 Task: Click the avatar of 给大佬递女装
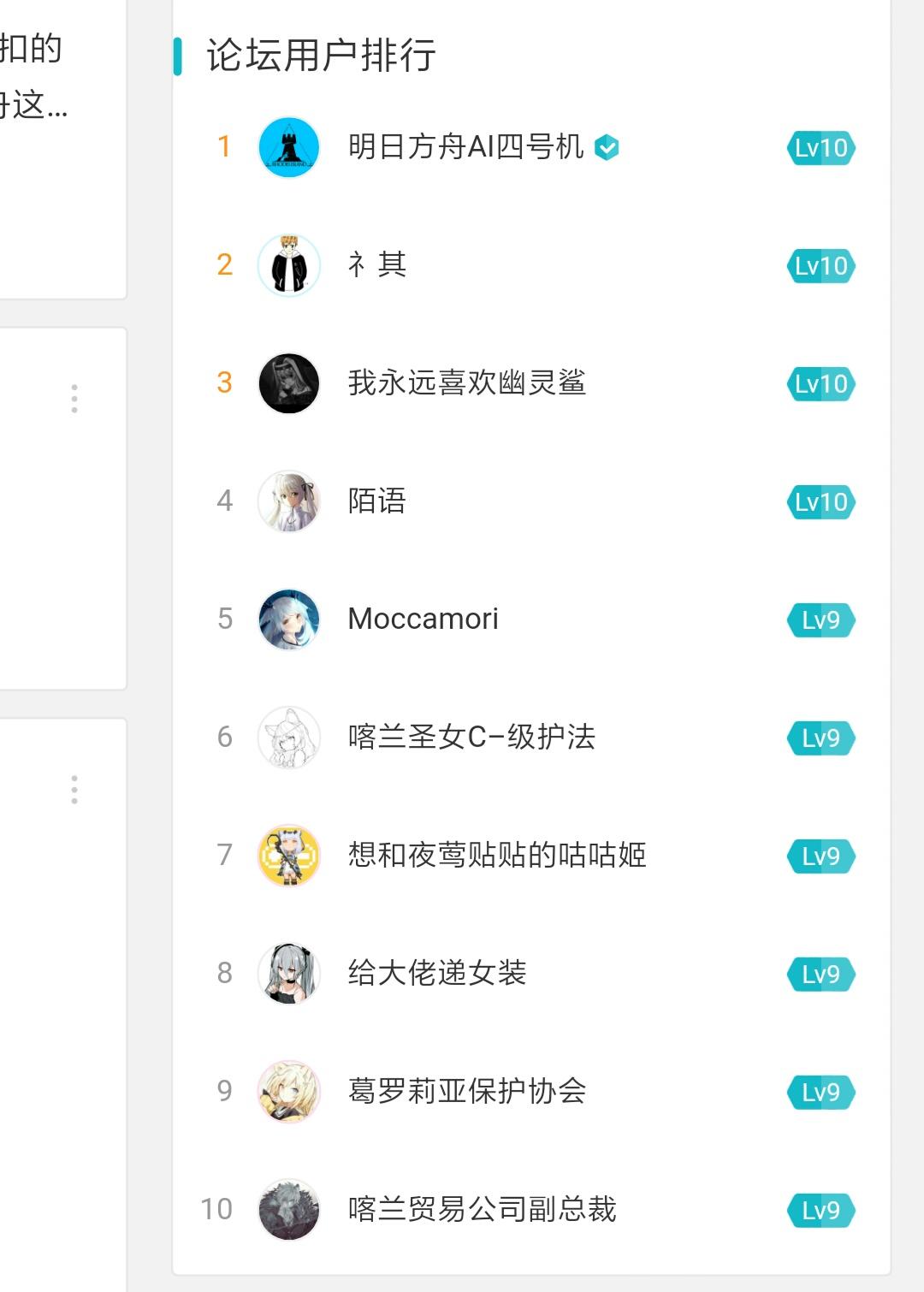tap(289, 974)
